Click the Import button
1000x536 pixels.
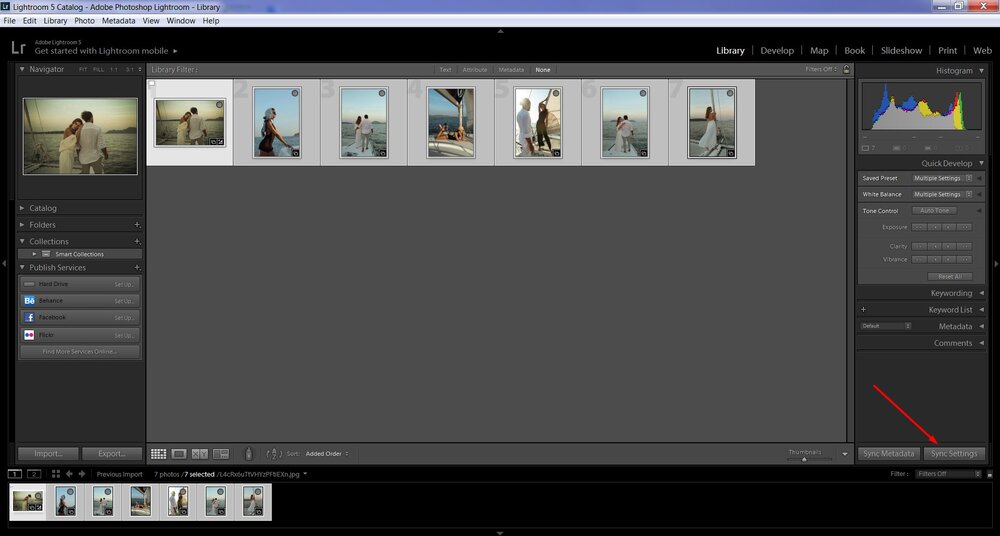click(48, 454)
